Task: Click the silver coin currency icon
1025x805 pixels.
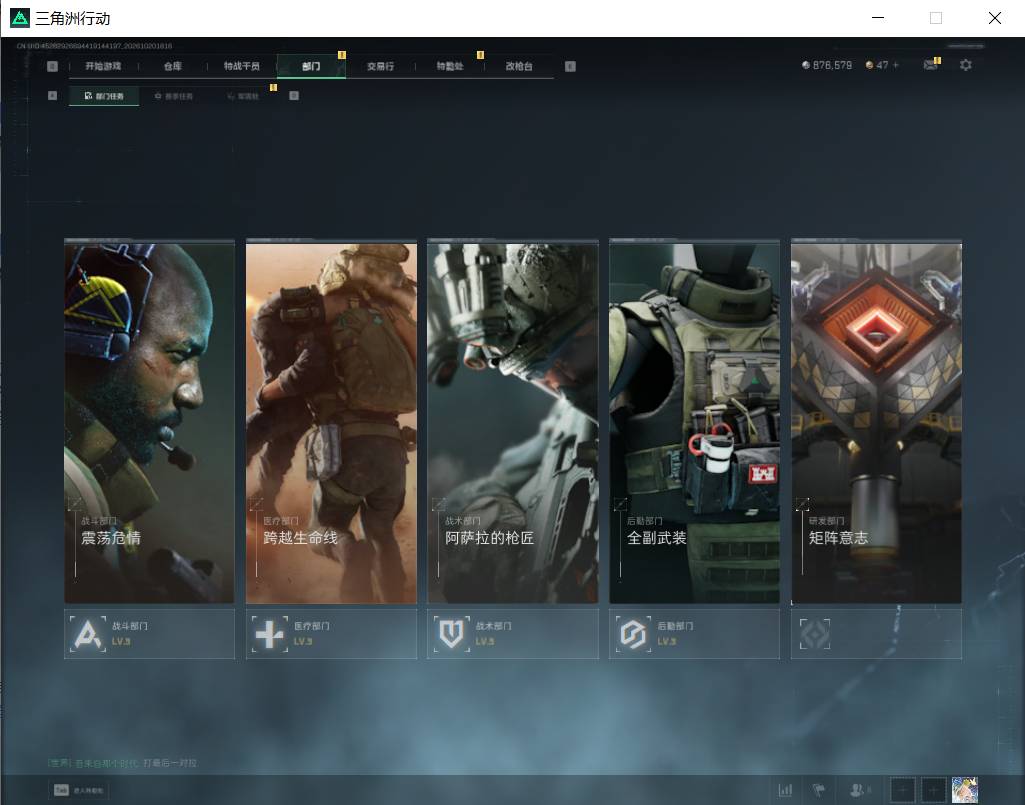Action: pos(806,65)
